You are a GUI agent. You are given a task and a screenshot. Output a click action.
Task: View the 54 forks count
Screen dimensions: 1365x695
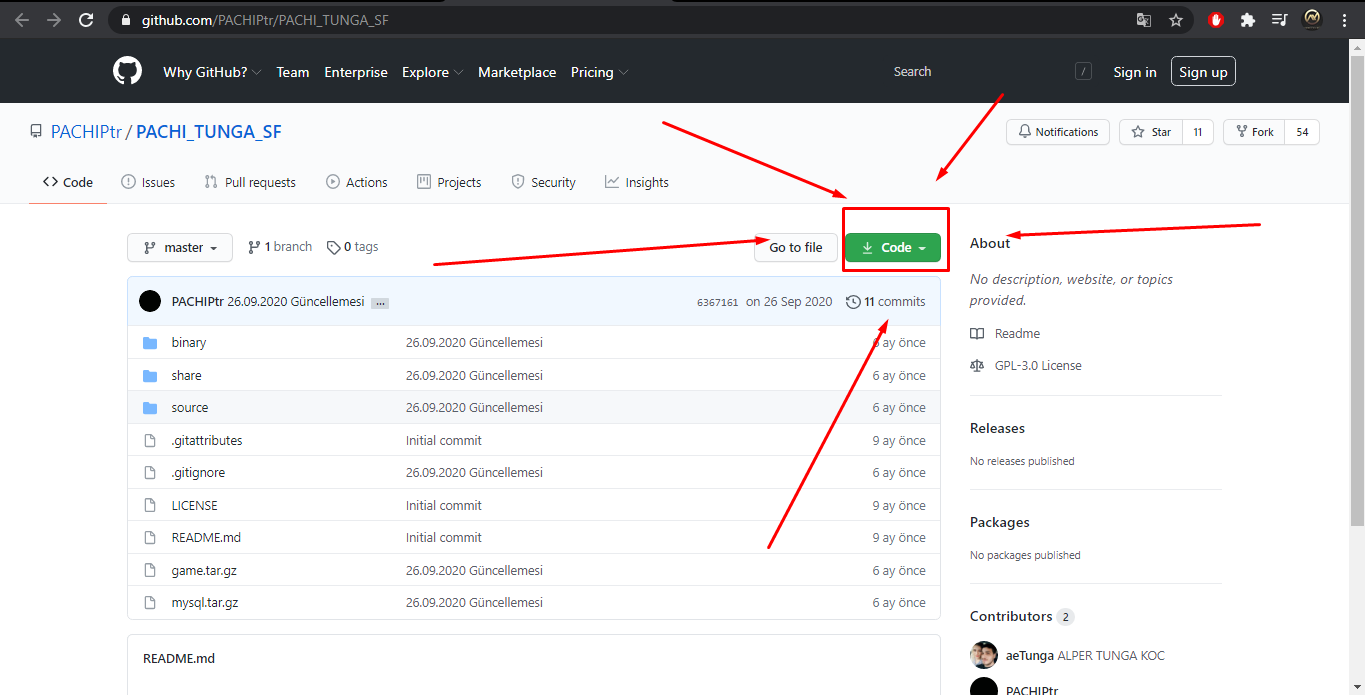pos(1303,132)
